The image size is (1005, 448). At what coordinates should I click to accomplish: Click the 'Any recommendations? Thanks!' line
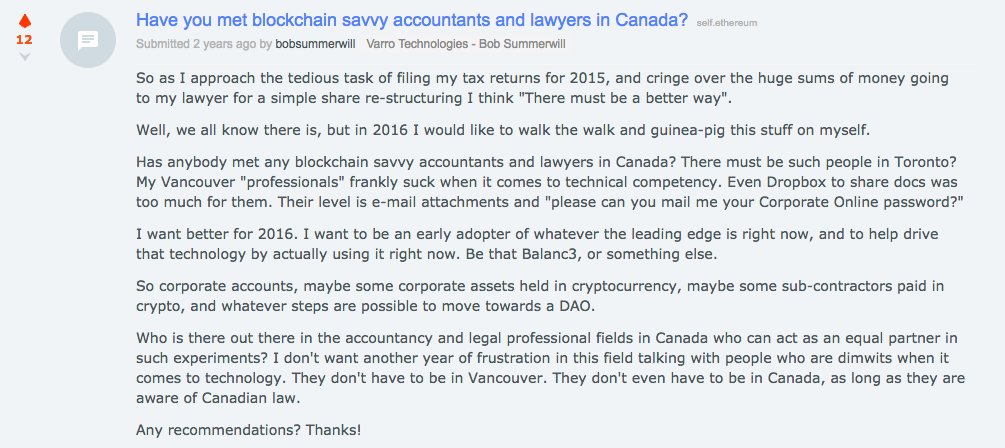(x=248, y=430)
